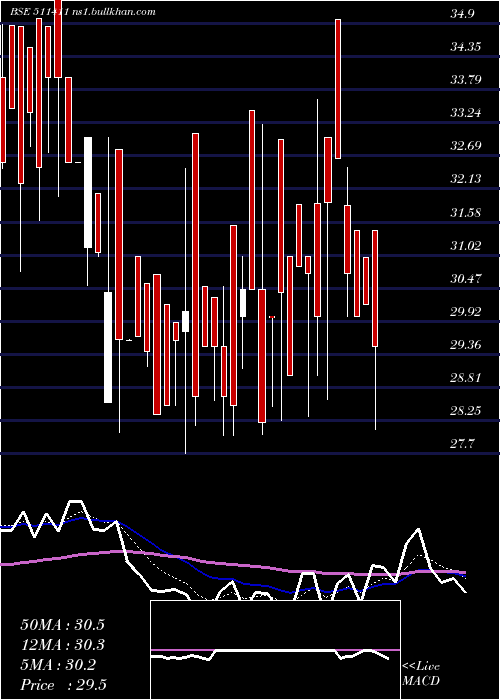Click the Live MACD label
The image size is (500, 700).
[421, 674]
